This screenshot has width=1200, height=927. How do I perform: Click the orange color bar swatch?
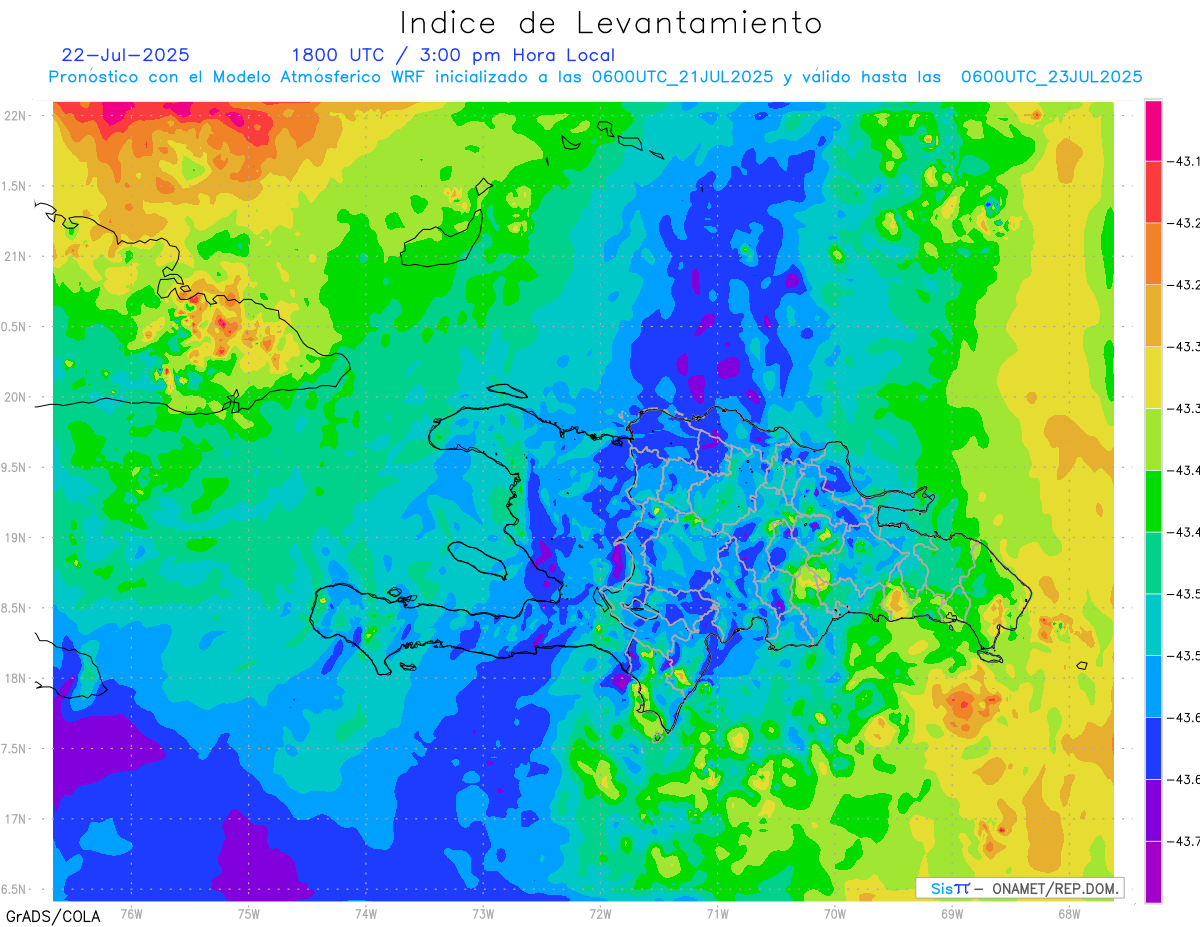(x=1153, y=253)
